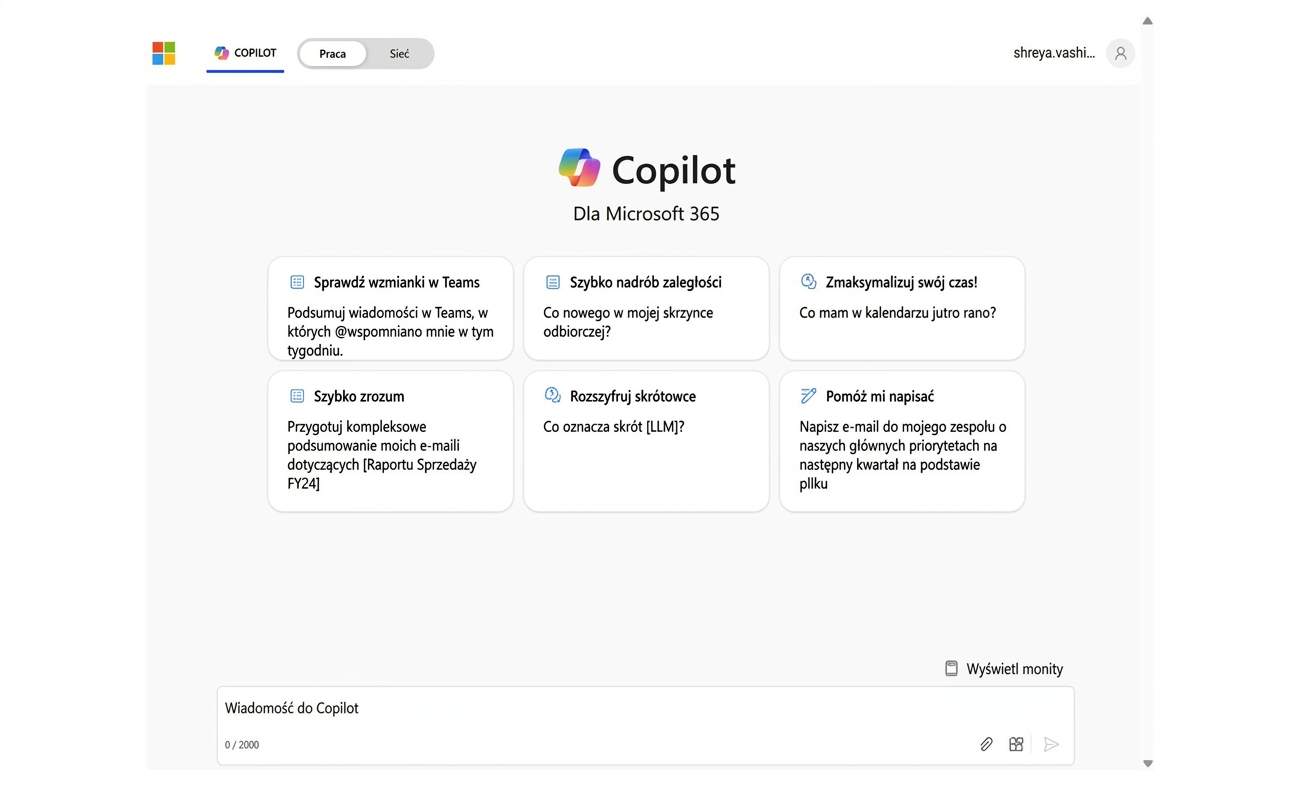Click the Microsoft logo icon
This screenshot has height=800, width=1304.
coord(164,53)
